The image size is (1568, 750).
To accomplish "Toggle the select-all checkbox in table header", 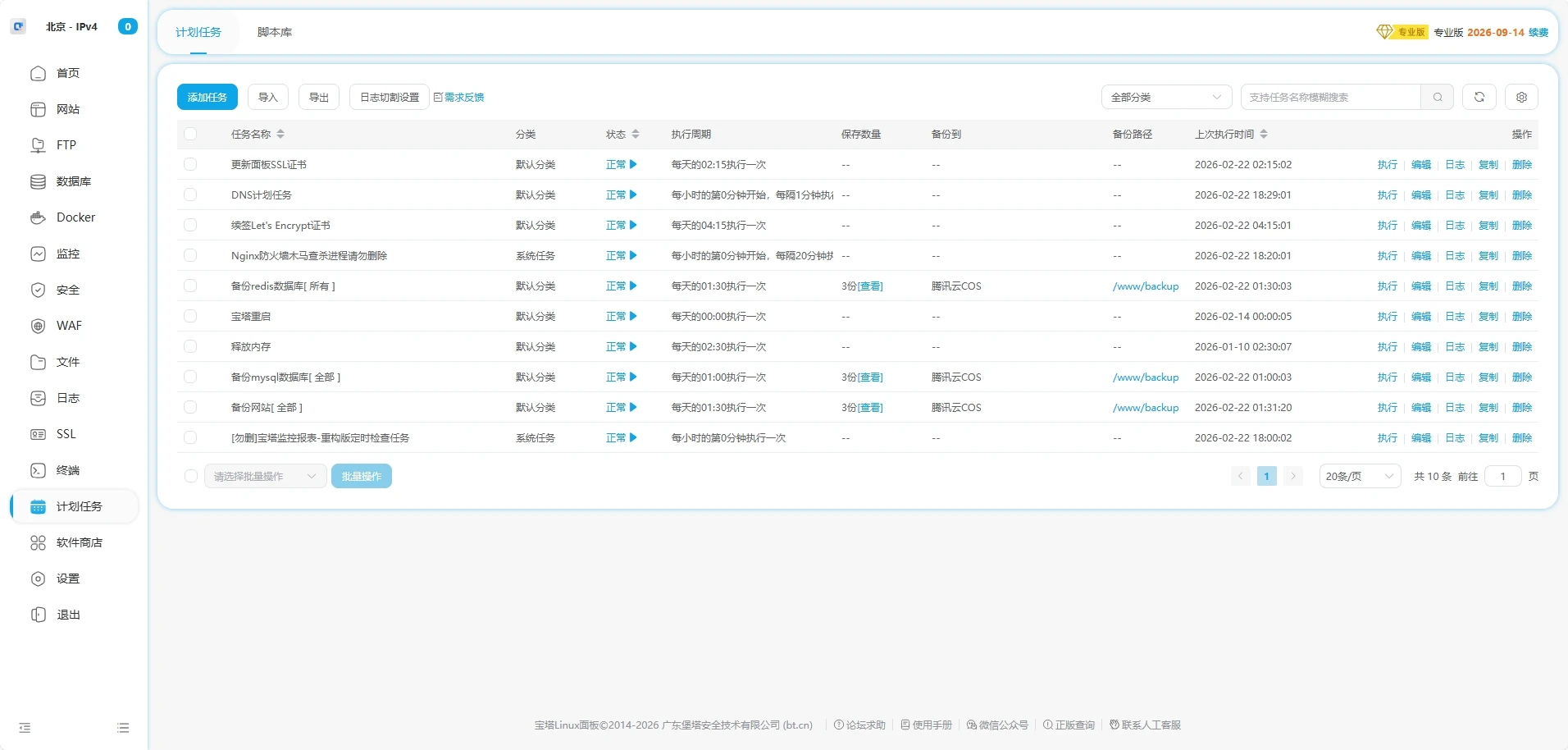I will pyautogui.click(x=190, y=134).
